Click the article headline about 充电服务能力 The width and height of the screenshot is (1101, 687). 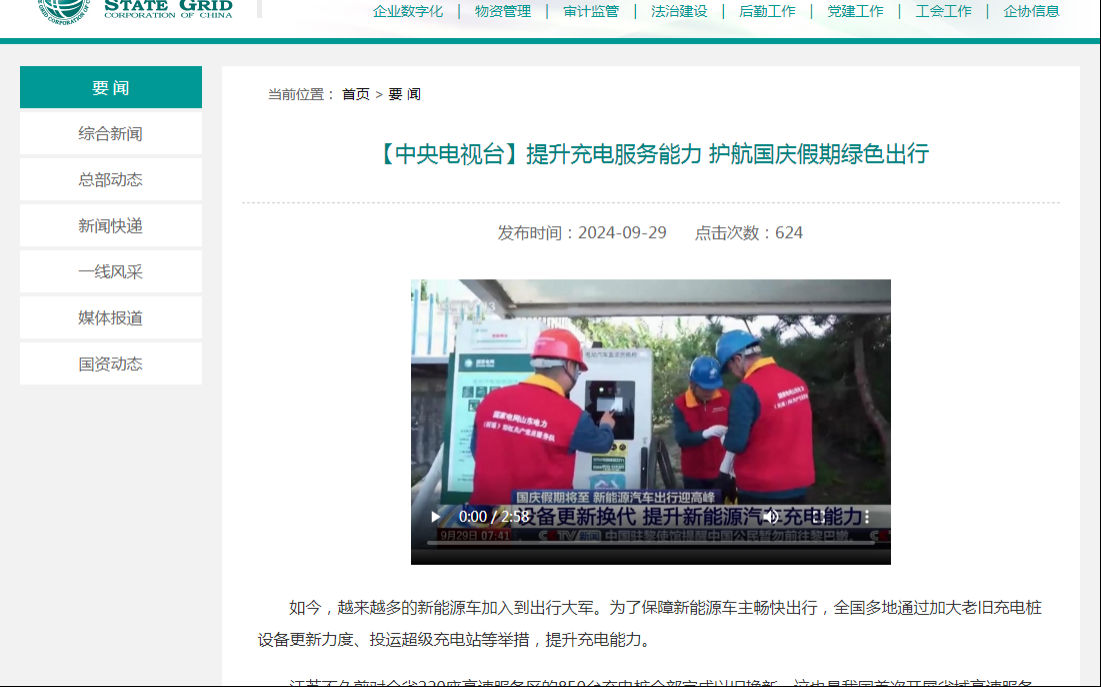tap(652, 154)
